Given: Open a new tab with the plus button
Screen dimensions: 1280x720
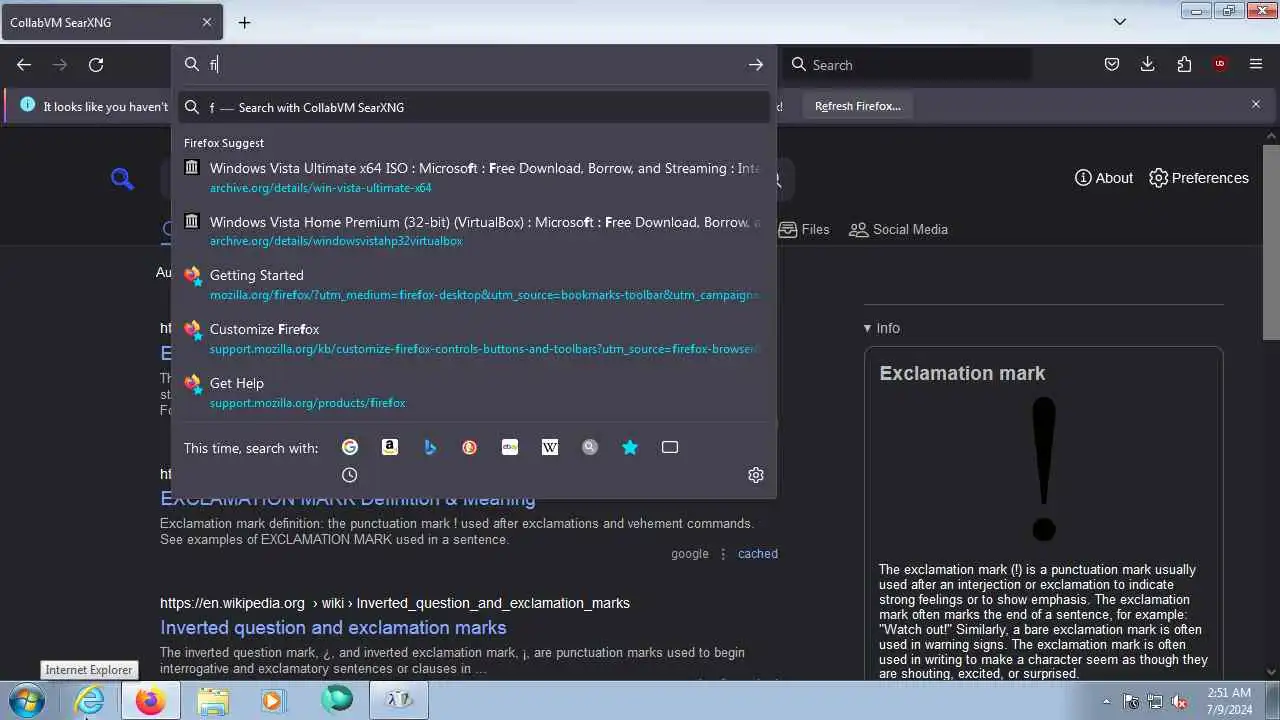Looking at the screenshot, I should (x=244, y=22).
